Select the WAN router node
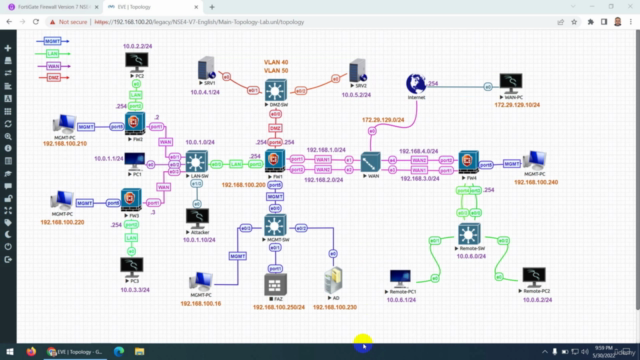 click(371, 162)
